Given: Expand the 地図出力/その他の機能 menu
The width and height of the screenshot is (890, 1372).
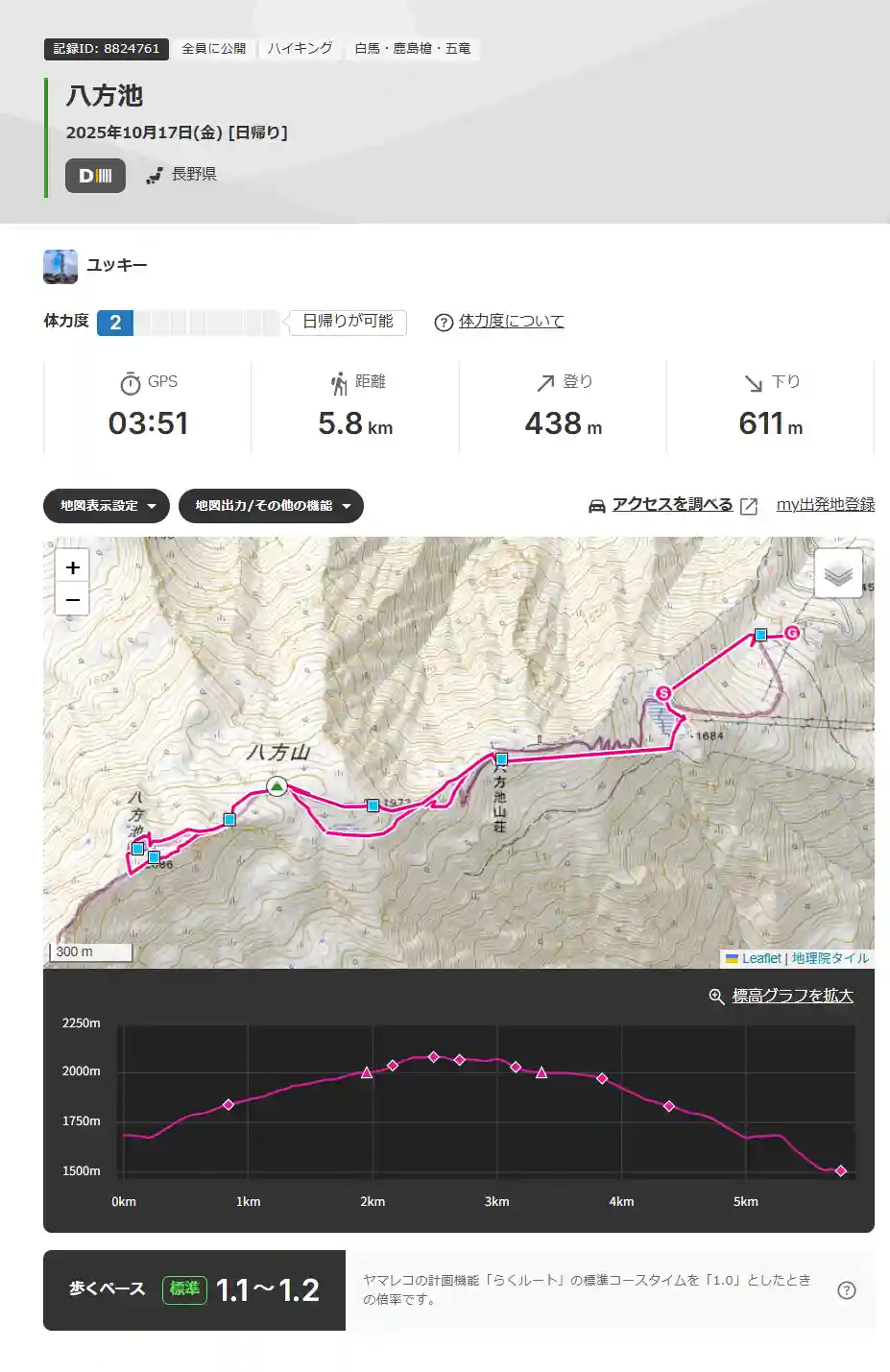Looking at the screenshot, I should click(271, 506).
